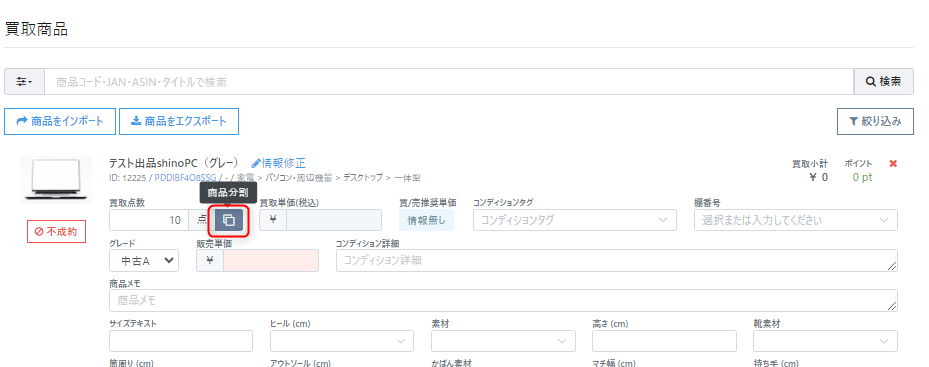
Task: Expand the 棚番号 dropdown
Action: (x=796, y=220)
